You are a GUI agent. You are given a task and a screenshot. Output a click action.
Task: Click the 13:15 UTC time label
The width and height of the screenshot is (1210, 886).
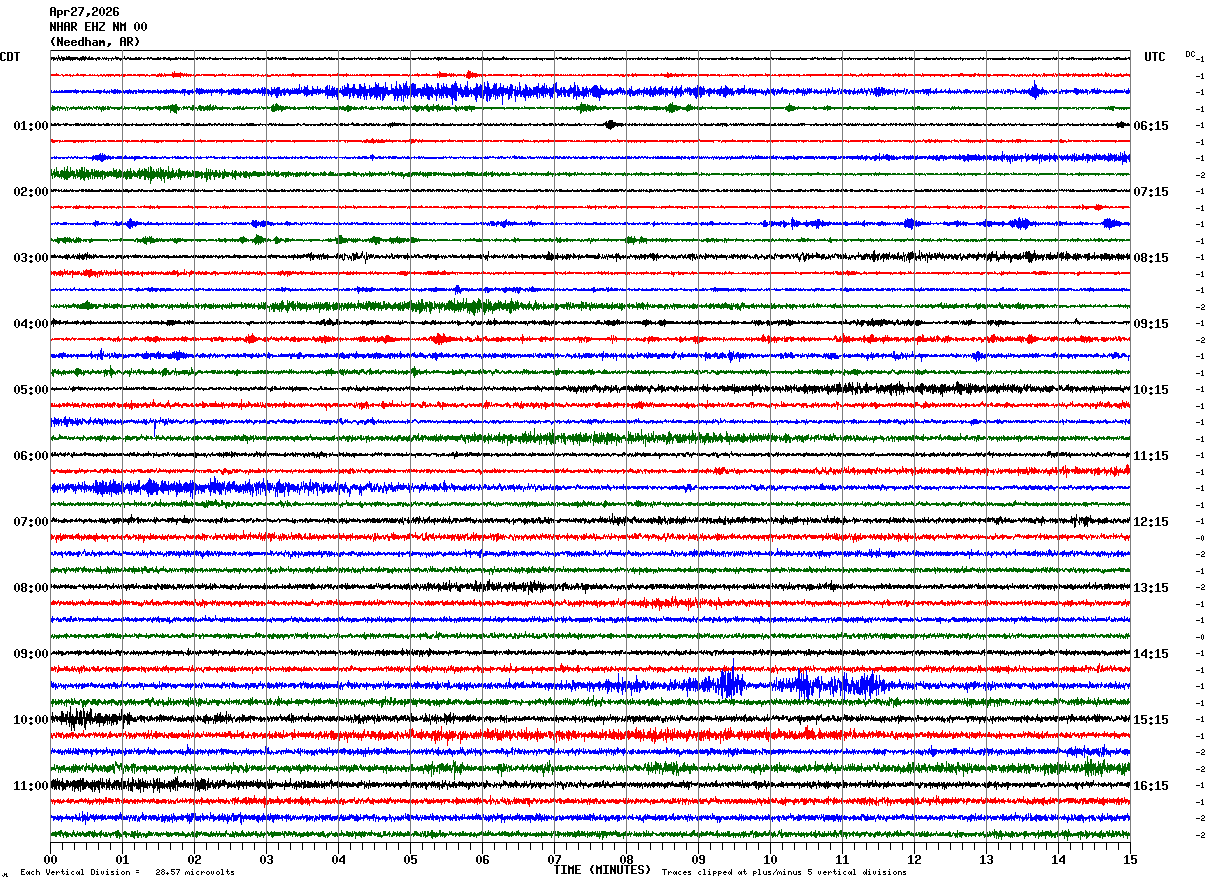point(1151,588)
